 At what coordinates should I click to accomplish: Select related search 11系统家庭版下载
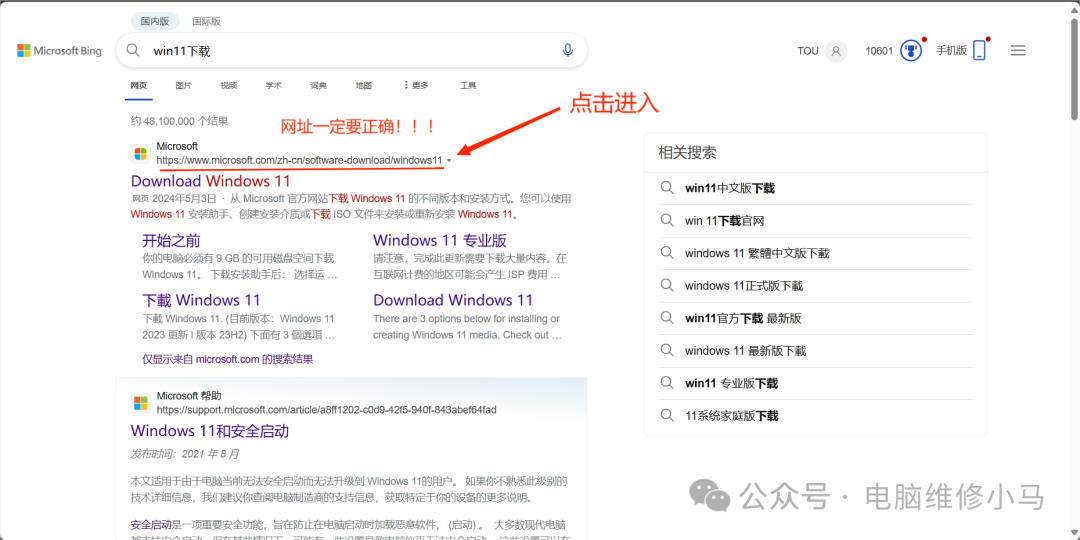(731, 415)
